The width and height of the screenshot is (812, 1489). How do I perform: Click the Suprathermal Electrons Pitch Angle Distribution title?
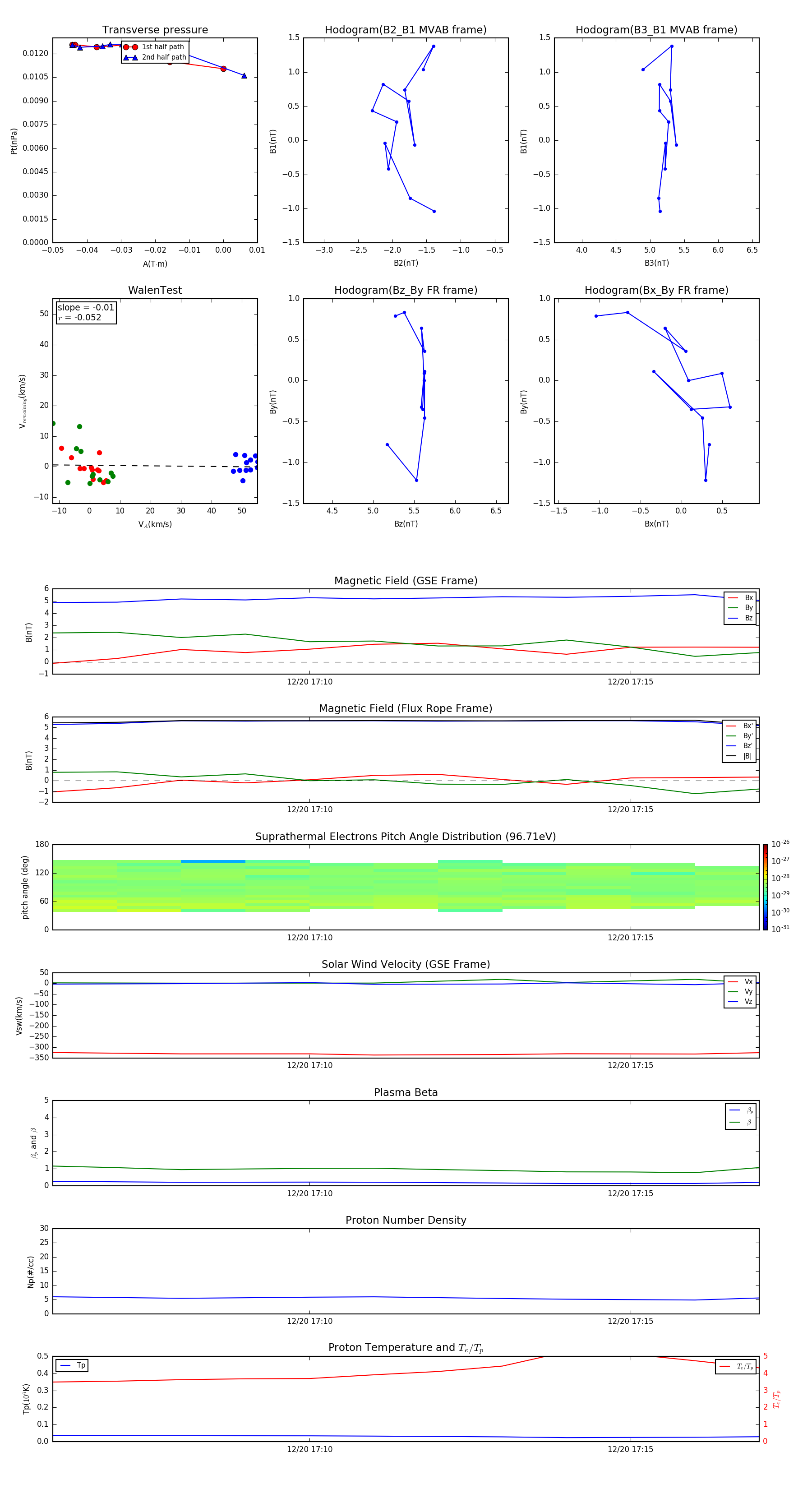pyautogui.click(x=406, y=837)
